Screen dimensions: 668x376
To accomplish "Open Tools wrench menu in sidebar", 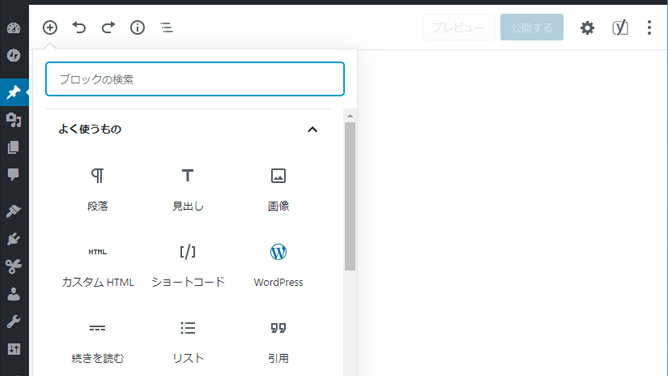I will 14,321.
